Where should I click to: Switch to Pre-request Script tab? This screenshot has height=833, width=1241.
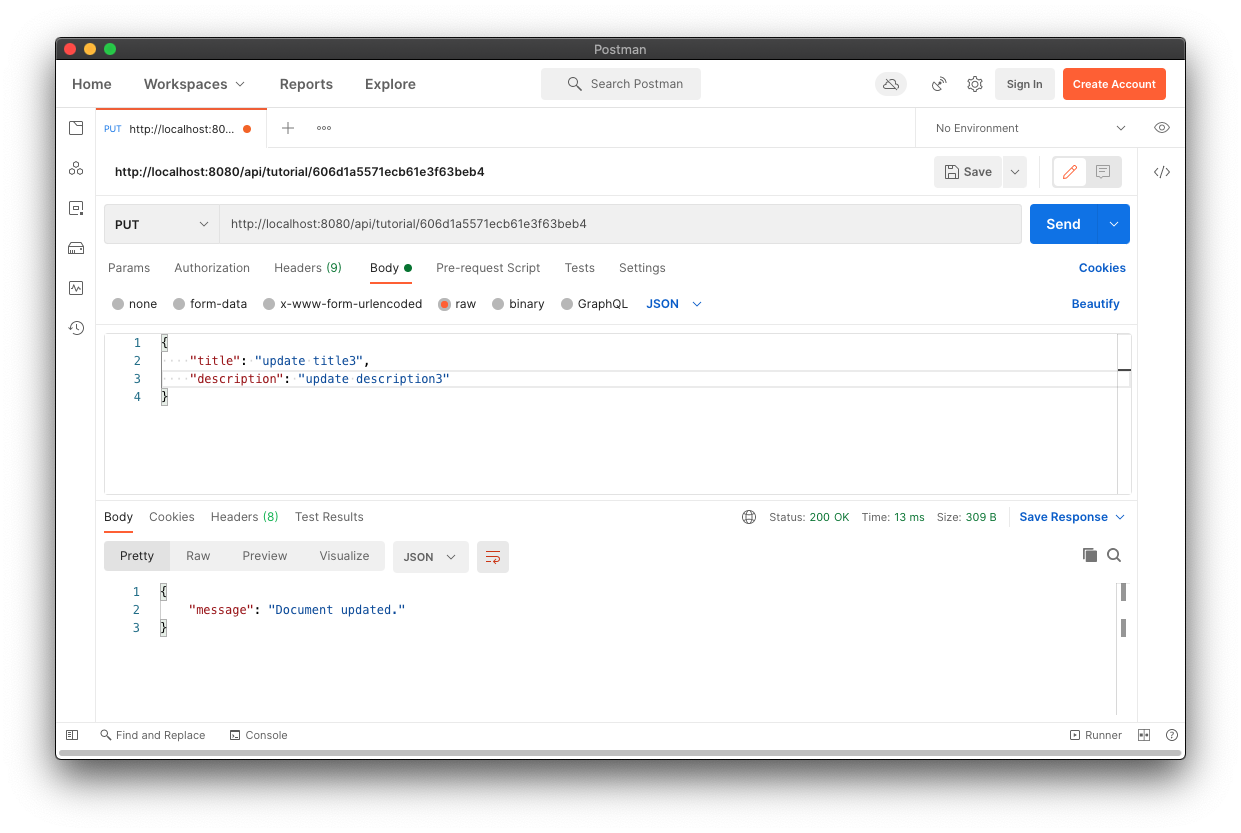point(488,268)
